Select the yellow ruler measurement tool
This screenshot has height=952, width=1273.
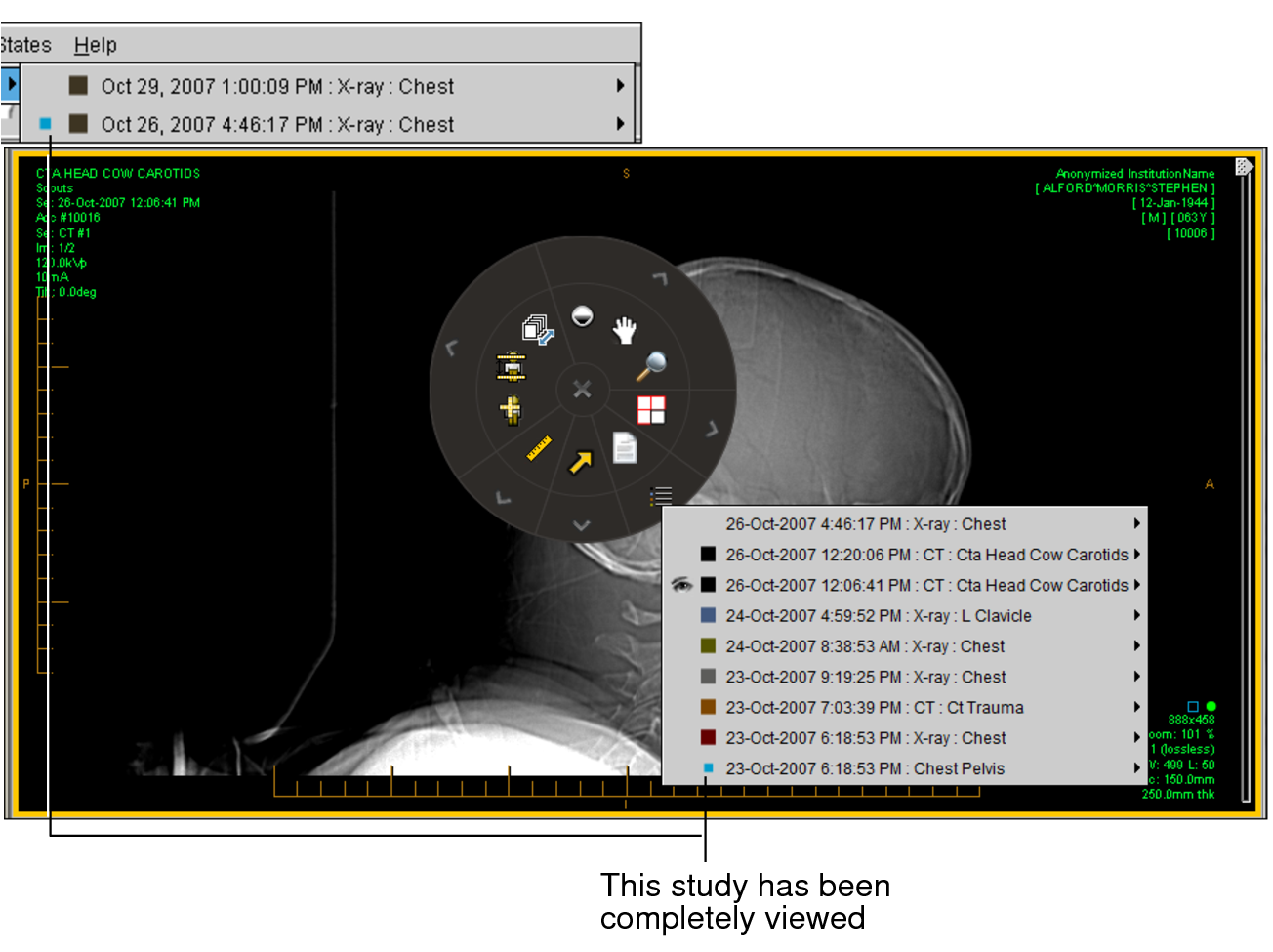[x=539, y=448]
